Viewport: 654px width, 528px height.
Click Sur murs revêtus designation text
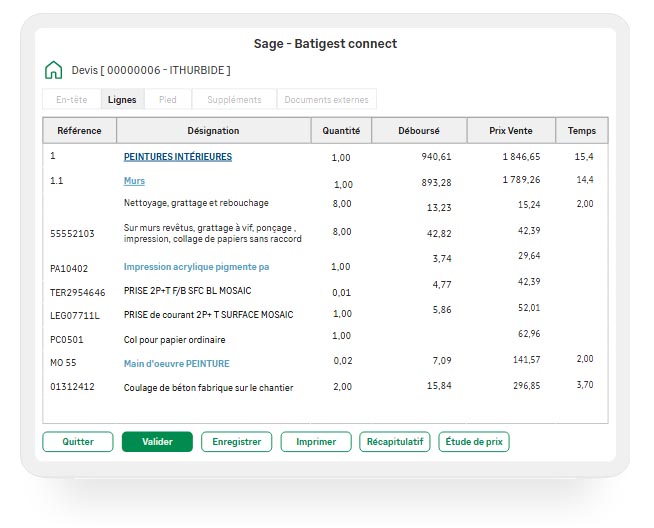tap(213, 234)
